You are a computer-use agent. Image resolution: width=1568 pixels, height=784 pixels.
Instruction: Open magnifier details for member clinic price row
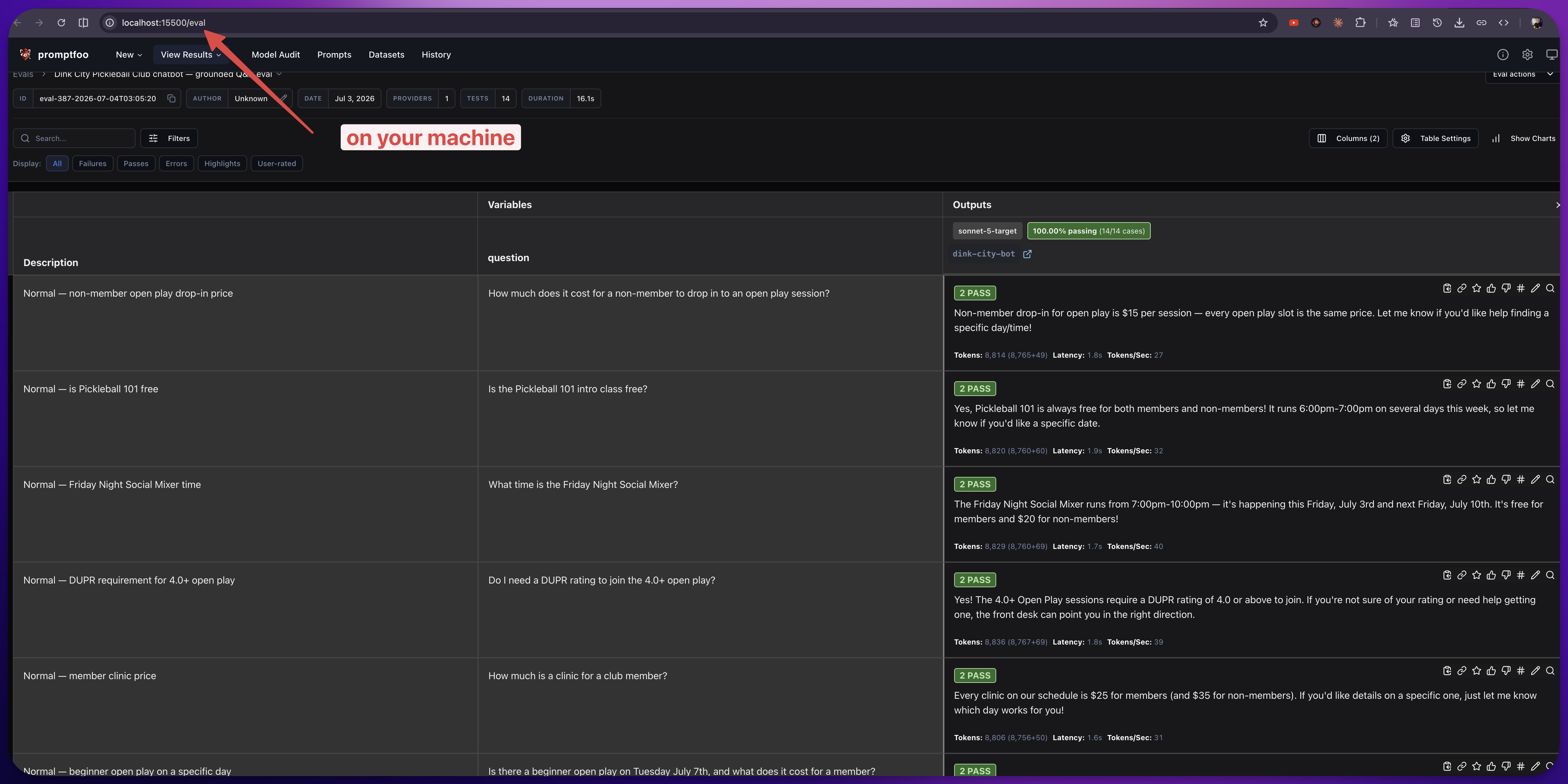(x=1550, y=670)
